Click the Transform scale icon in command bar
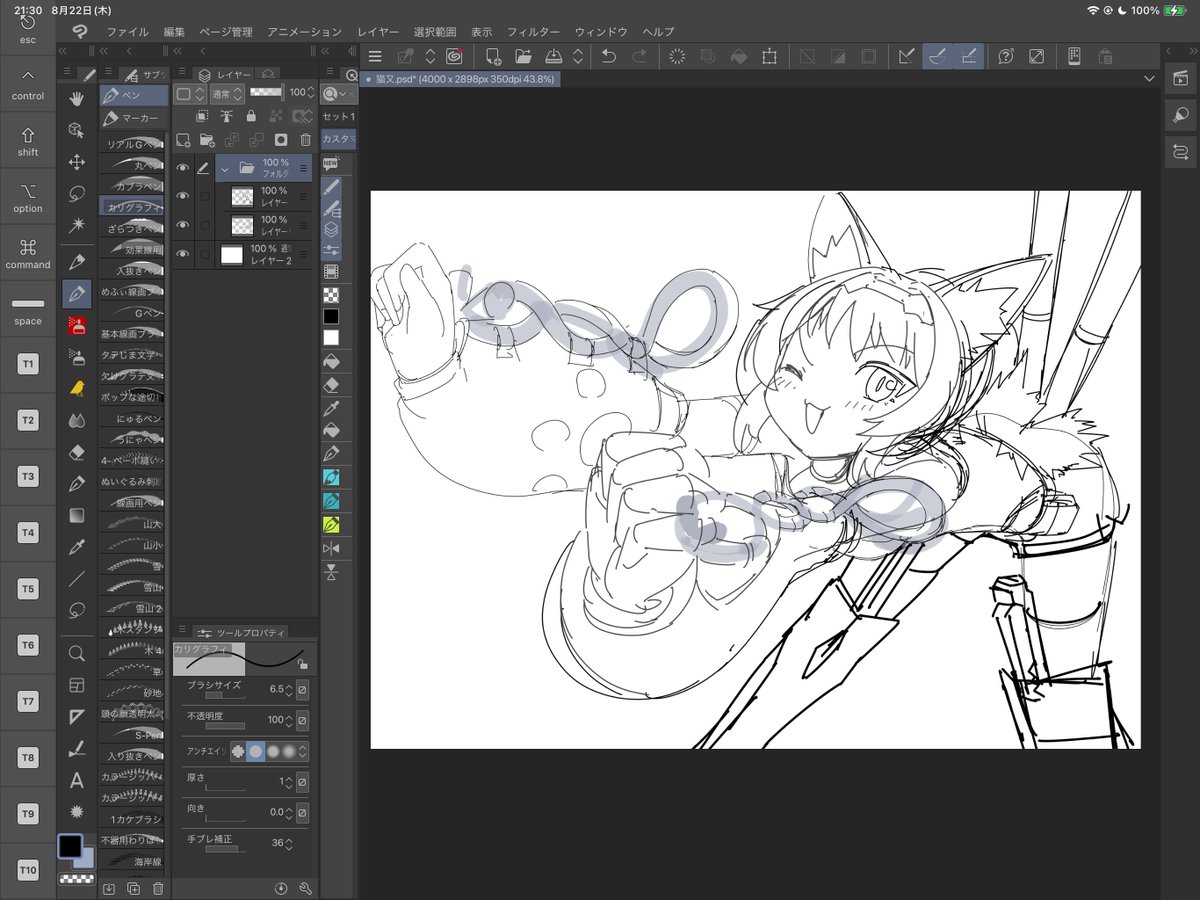 pos(769,57)
